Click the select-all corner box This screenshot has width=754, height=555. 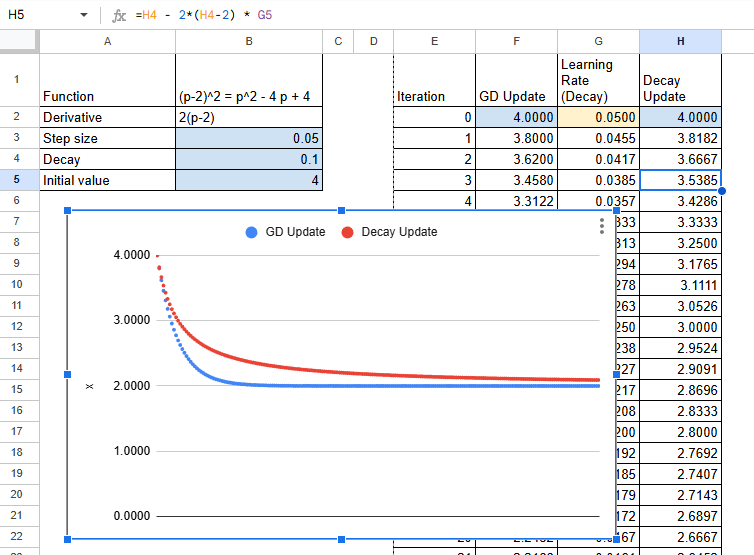click(x=19, y=41)
